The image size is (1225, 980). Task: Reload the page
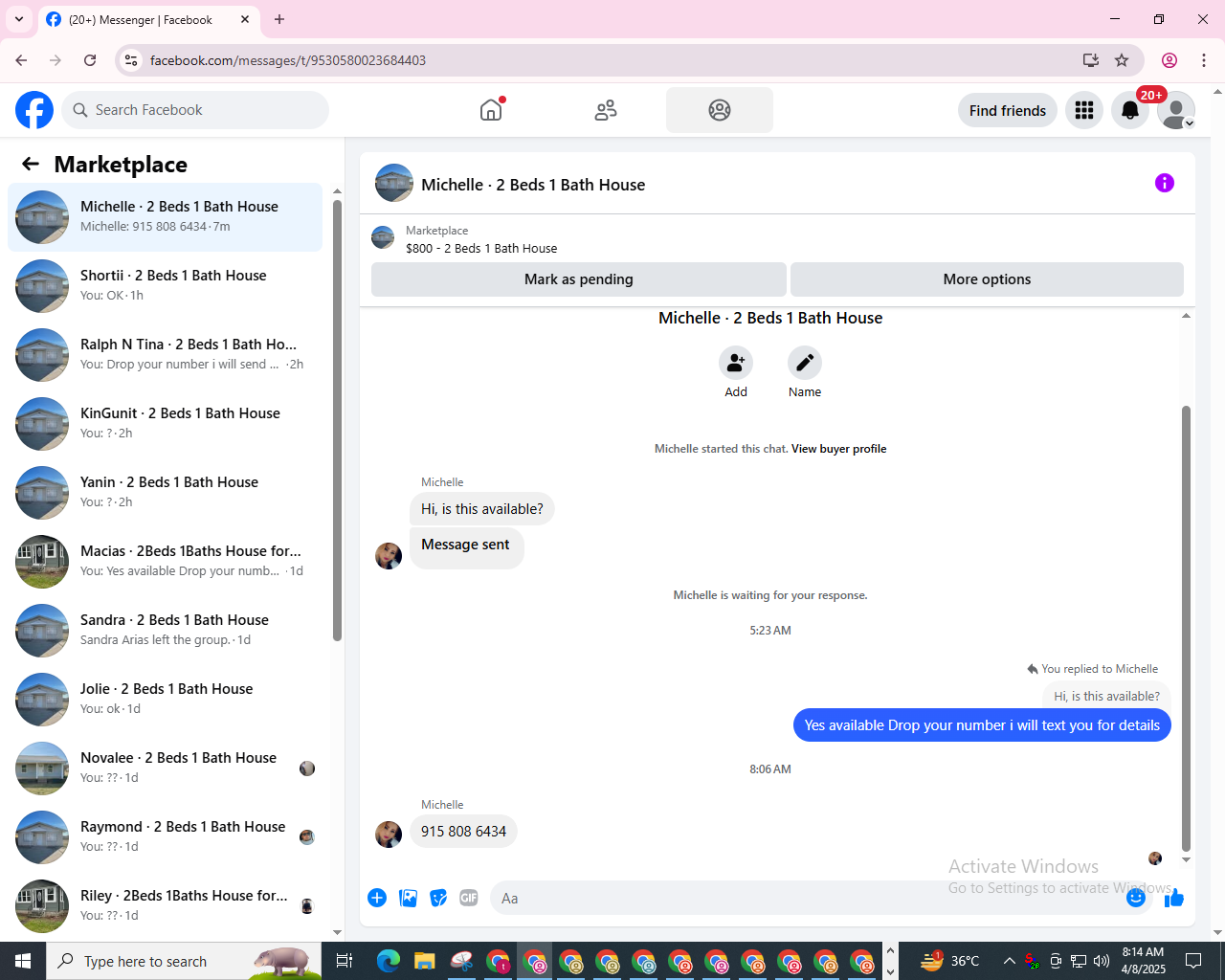click(90, 60)
